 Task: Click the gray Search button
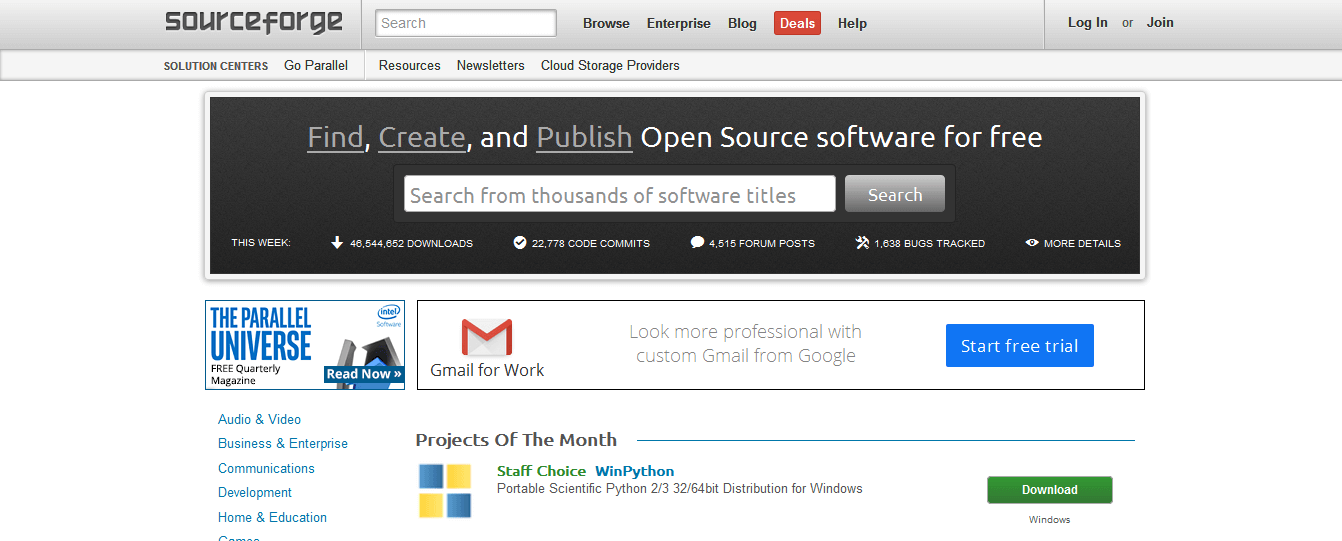click(895, 194)
